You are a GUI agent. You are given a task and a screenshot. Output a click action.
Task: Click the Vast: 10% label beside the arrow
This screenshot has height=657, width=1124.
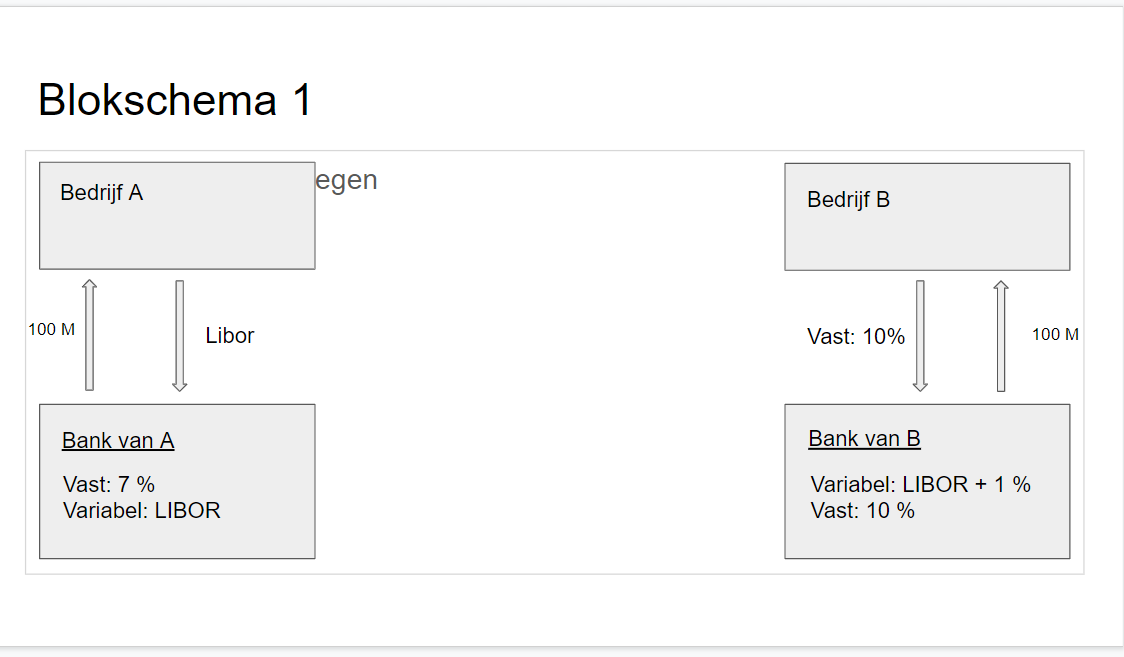click(856, 337)
